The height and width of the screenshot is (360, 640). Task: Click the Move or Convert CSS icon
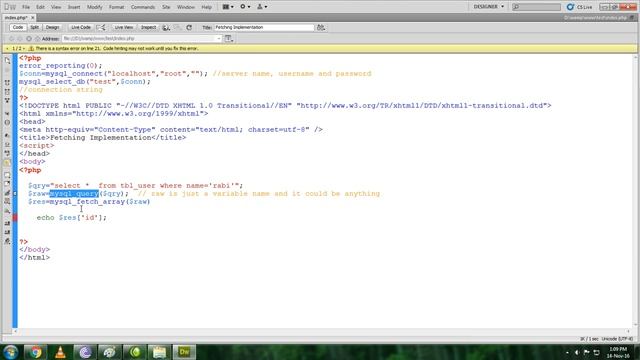tap(7, 211)
